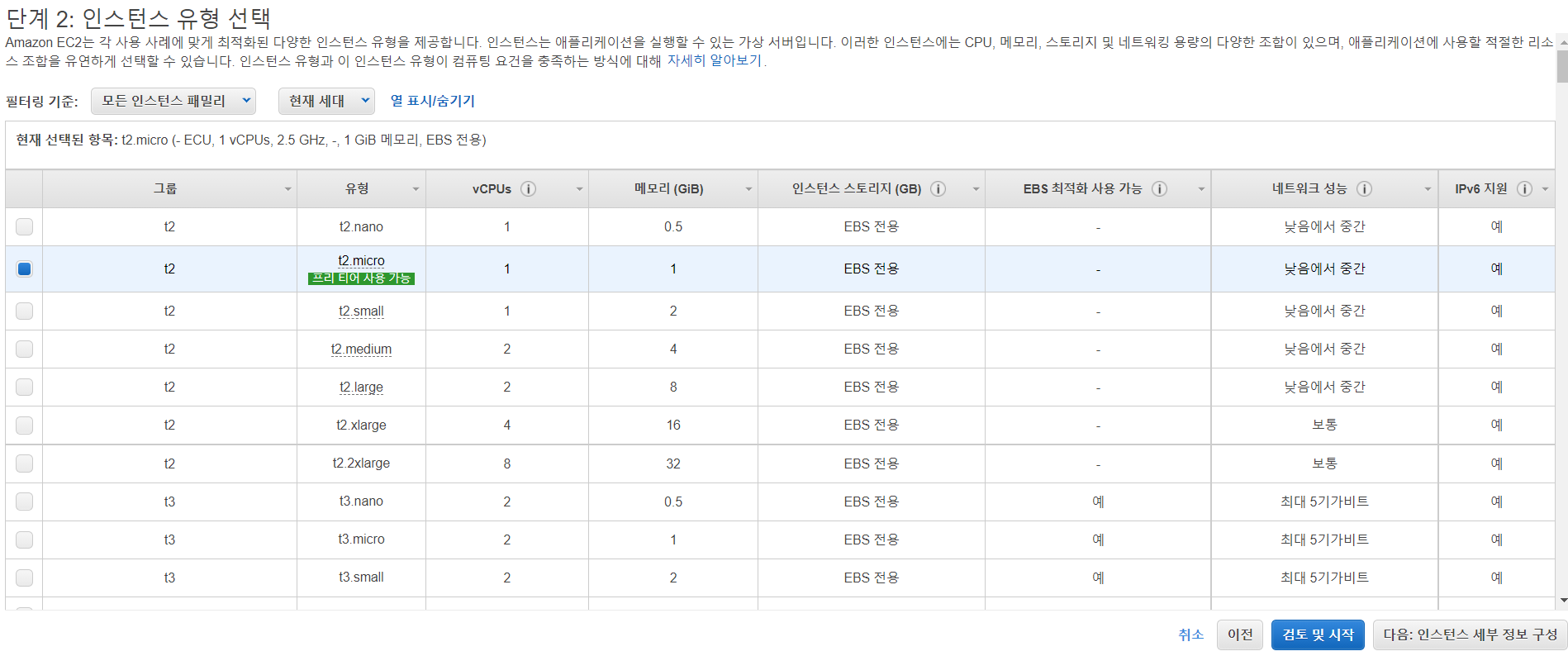Click the vertical scrollbar thumb

[1562, 65]
